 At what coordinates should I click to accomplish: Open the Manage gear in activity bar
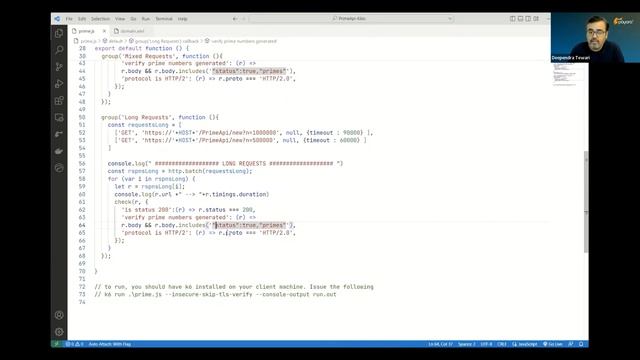click(x=59, y=332)
